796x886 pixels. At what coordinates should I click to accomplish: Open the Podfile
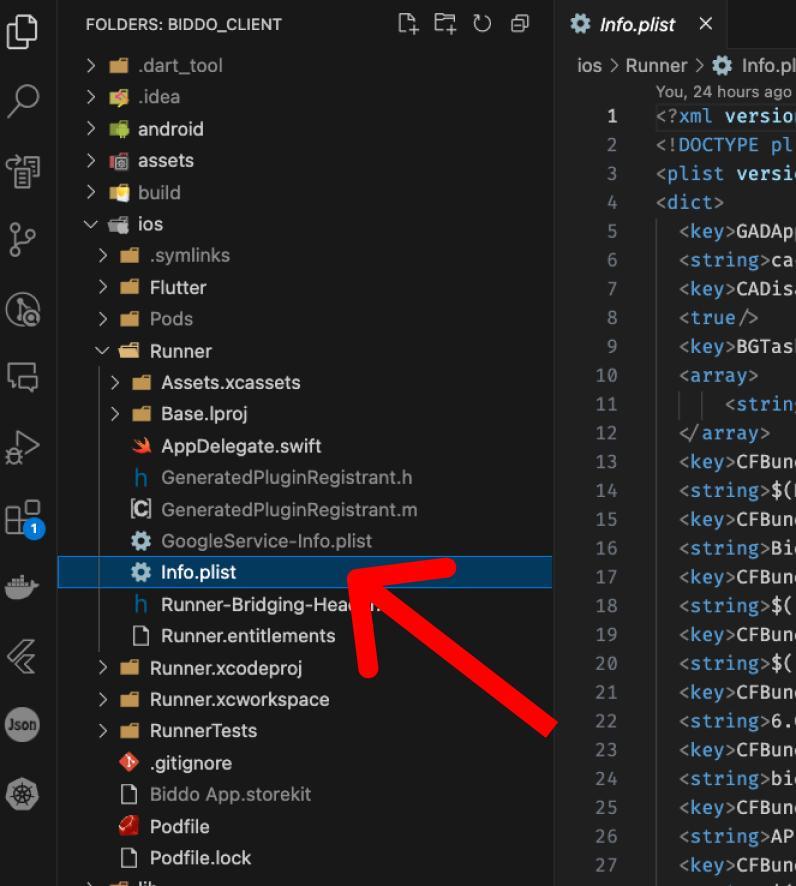tap(180, 827)
